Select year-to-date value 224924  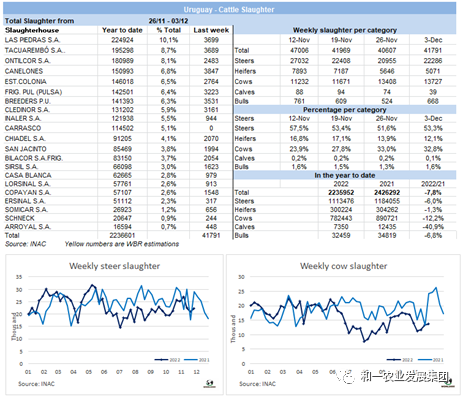(x=122, y=40)
